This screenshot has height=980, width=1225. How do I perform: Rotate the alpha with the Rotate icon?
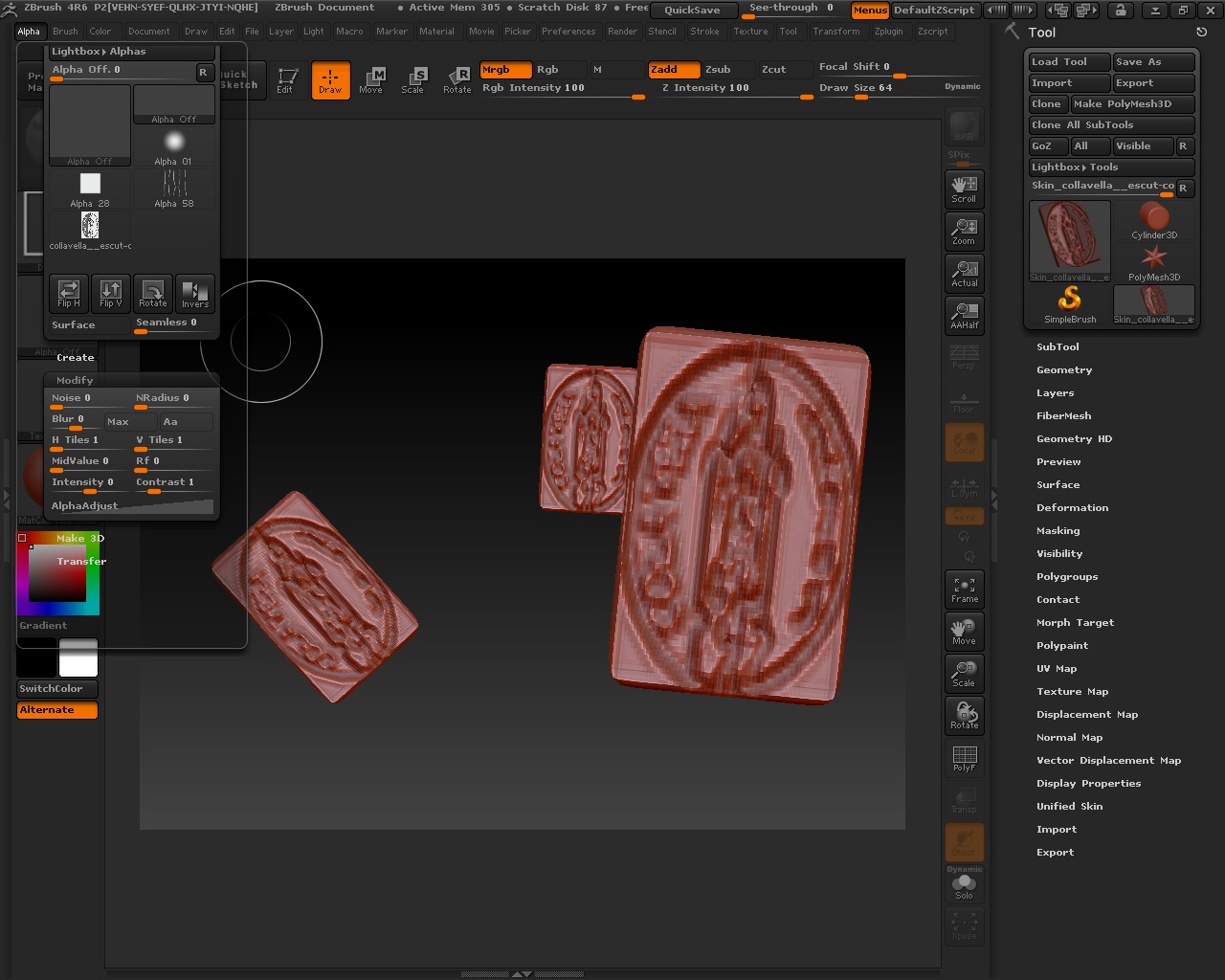[x=153, y=294]
